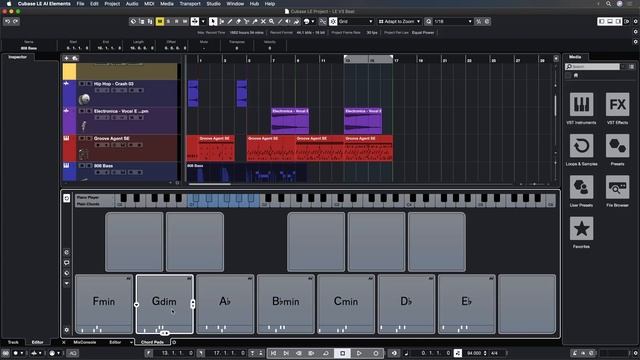This screenshot has height=360, width=640.
Task: Trigger the Gdim chord pad
Action: point(164,304)
